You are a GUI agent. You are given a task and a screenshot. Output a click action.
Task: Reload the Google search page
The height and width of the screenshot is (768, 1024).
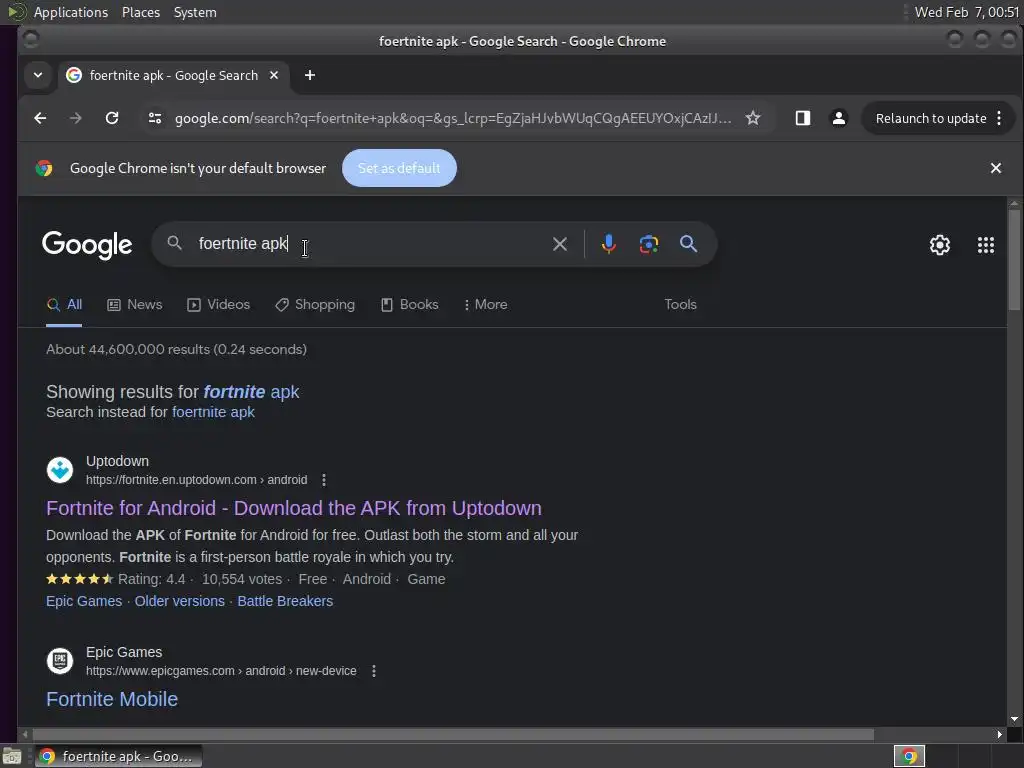tap(112, 118)
